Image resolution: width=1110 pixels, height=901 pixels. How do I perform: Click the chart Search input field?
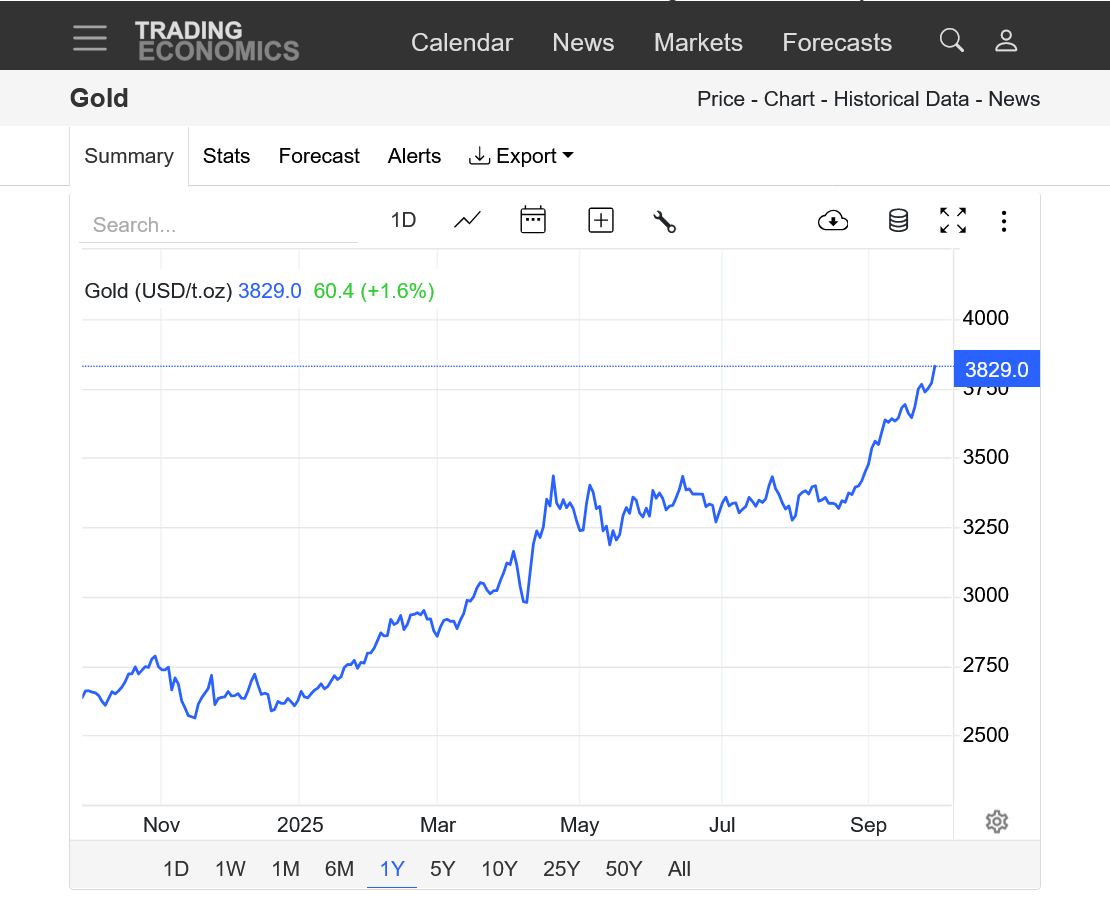coord(218,225)
